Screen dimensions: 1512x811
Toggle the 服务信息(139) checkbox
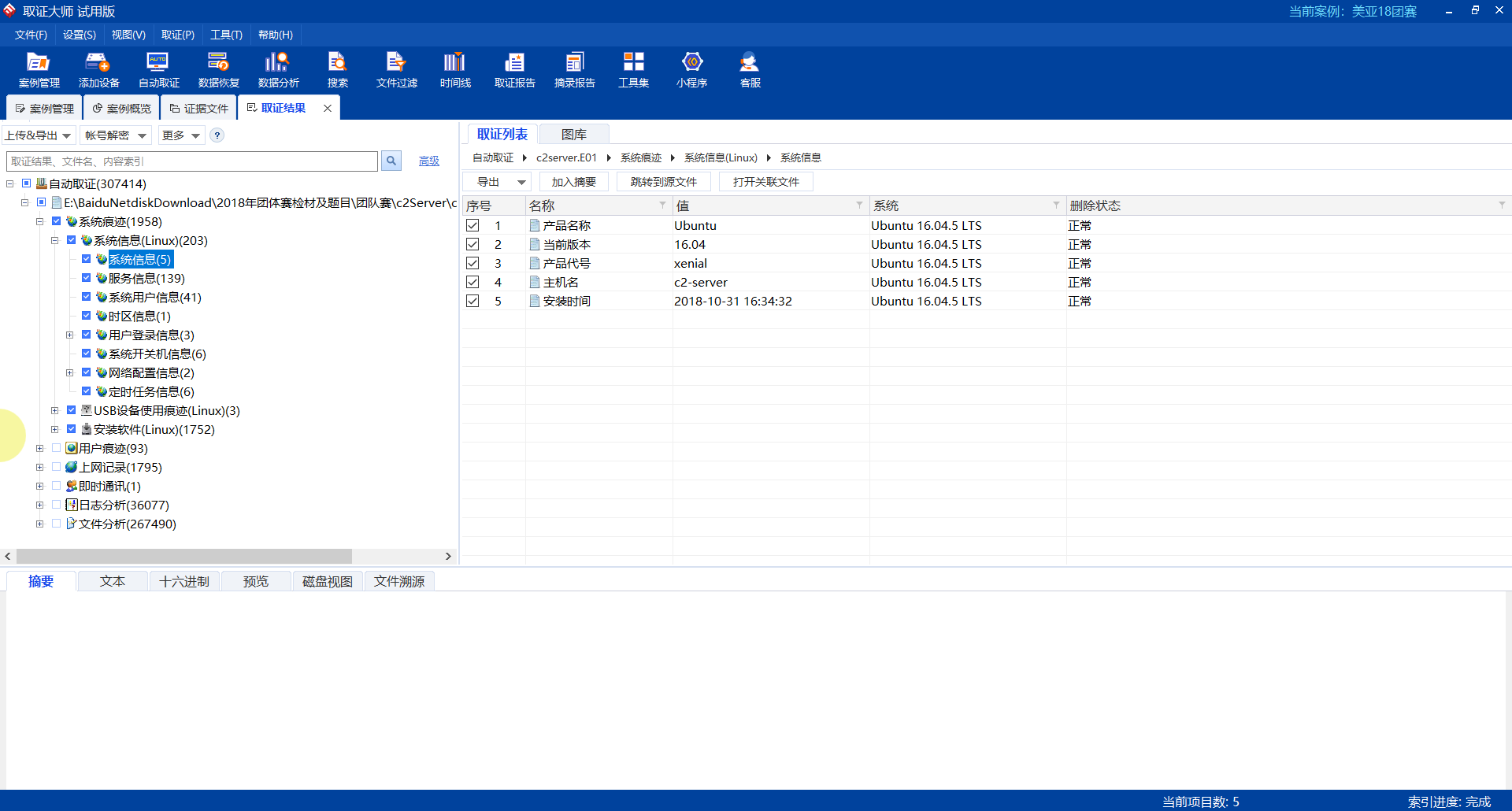[87, 277]
